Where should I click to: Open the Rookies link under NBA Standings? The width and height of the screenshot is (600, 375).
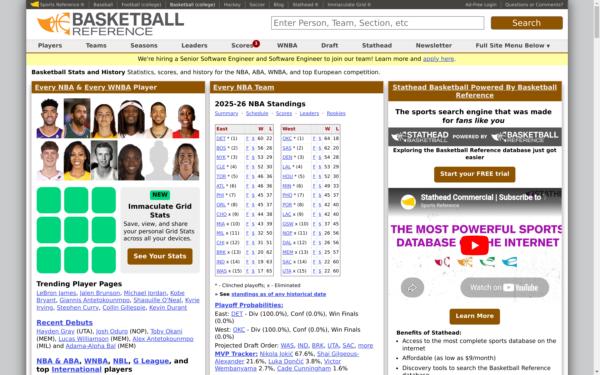click(336, 113)
